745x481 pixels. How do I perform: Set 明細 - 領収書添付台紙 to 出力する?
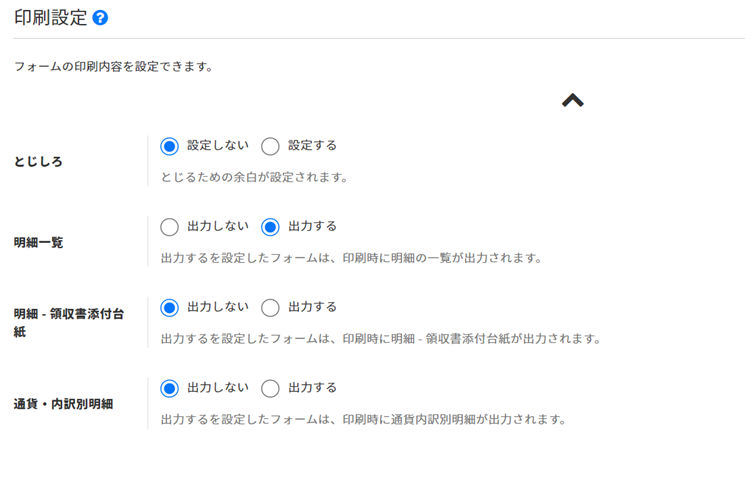pos(270,307)
